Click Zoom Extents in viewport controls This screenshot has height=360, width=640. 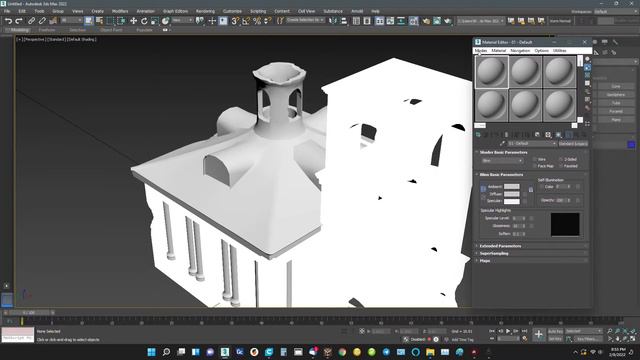tap(626, 331)
